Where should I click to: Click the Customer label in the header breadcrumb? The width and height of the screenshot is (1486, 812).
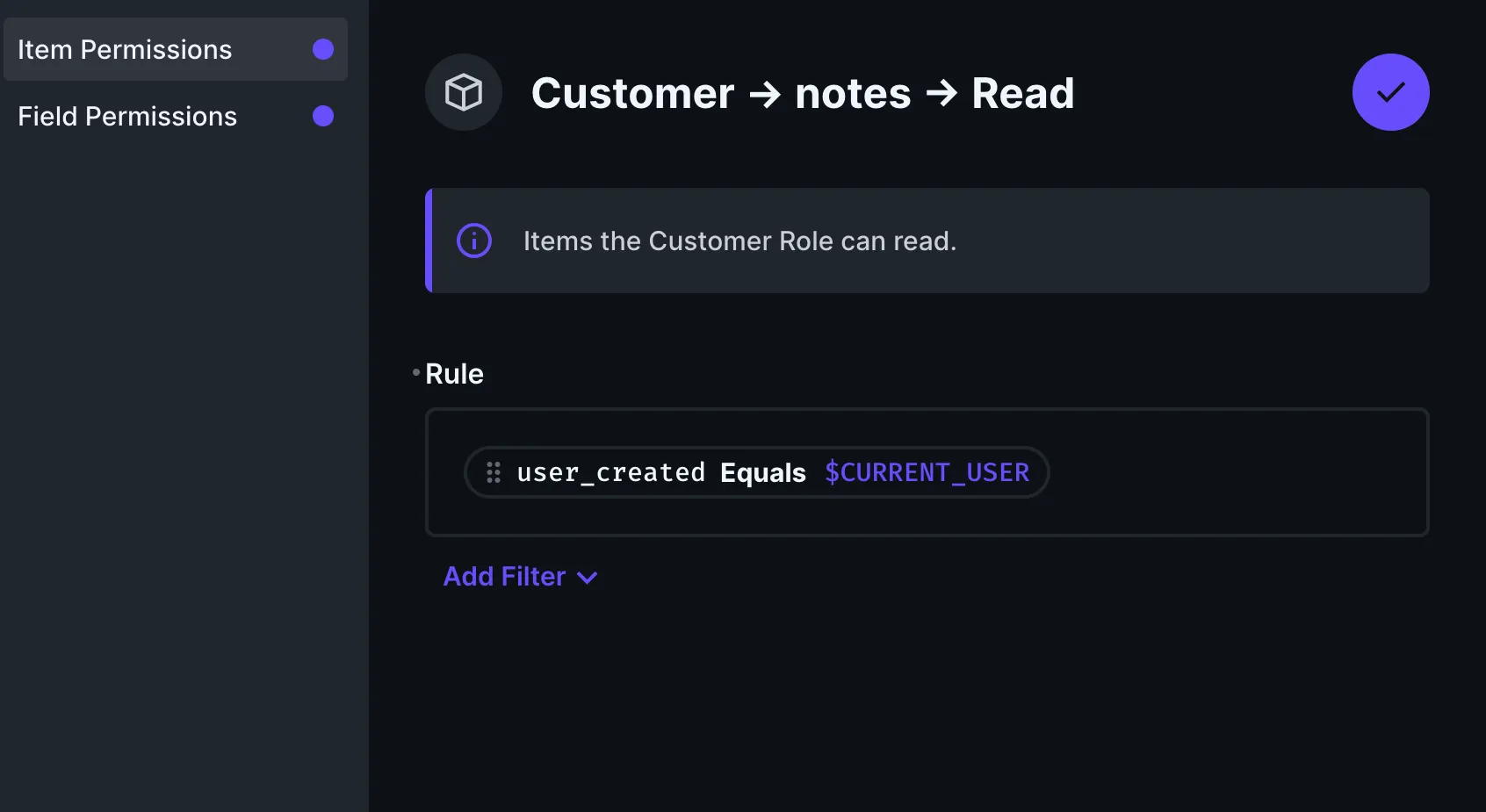pyautogui.click(x=632, y=93)
